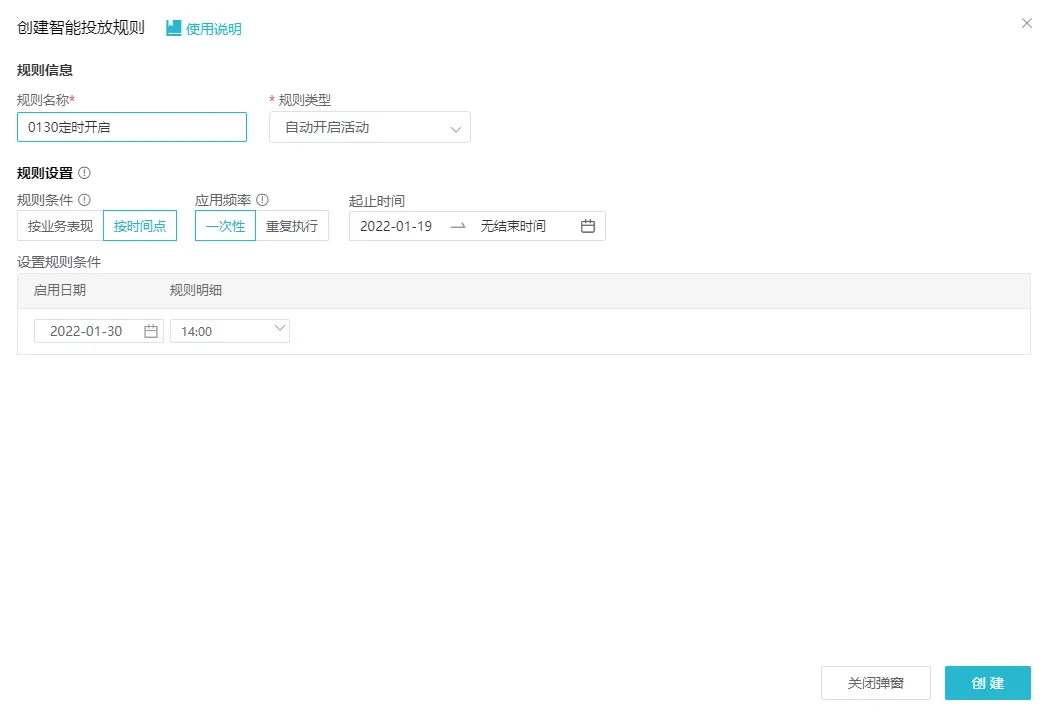This screenshot has width=1052, height=722.
Task: Click the info icon next to 规则条件
Action: 85,199
